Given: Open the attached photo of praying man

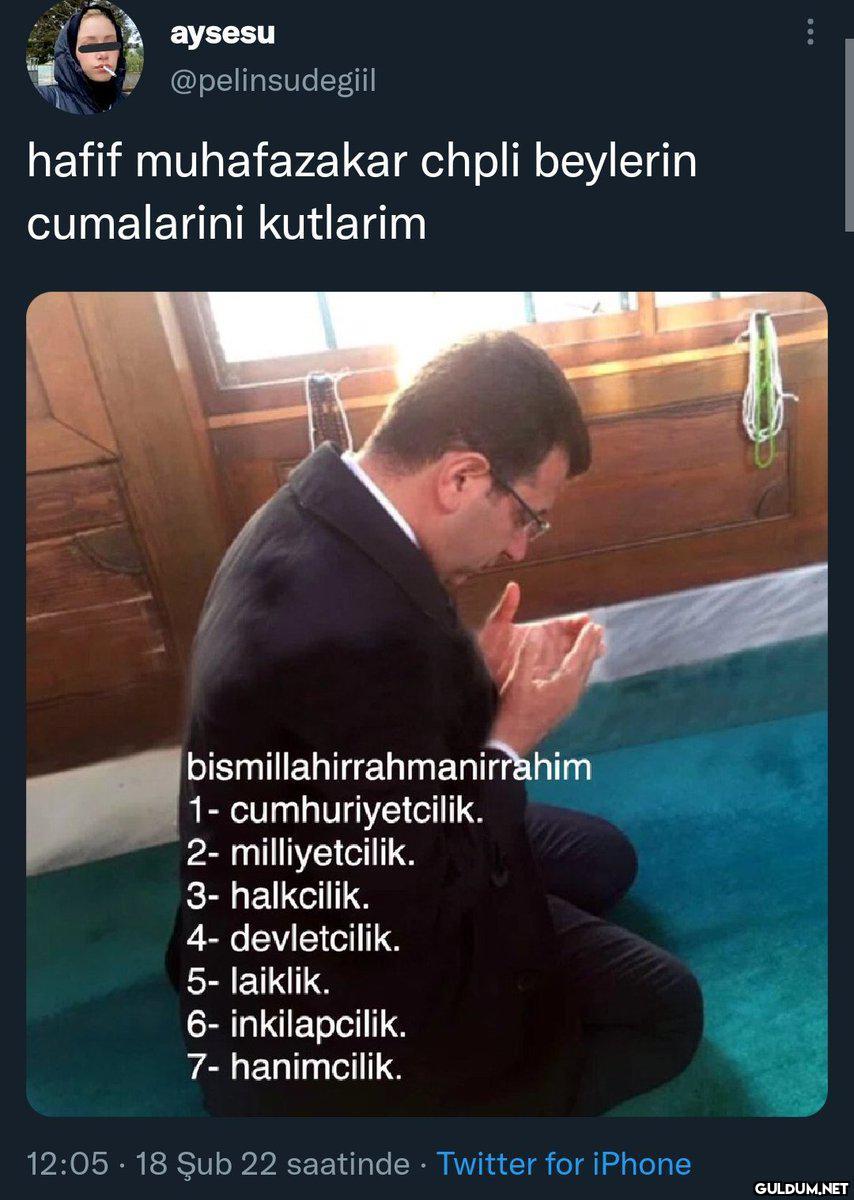Looking at the screenshot, I should point(427,704).
